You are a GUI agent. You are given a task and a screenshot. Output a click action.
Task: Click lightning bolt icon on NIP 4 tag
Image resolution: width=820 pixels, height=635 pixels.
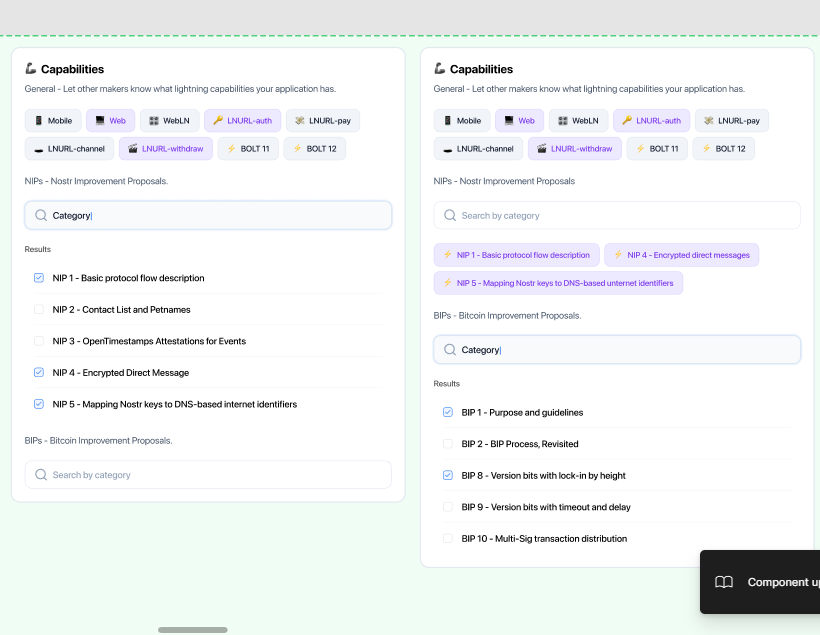(618, 255)
